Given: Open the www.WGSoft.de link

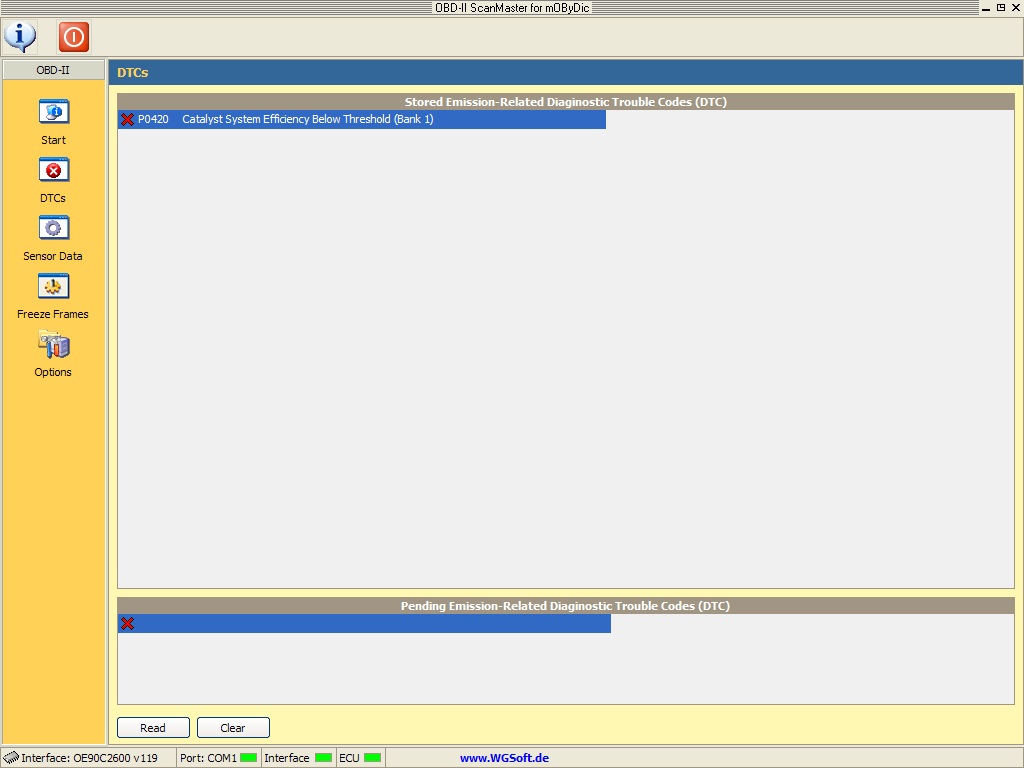Looking at the screenshot, I should 504,758.
